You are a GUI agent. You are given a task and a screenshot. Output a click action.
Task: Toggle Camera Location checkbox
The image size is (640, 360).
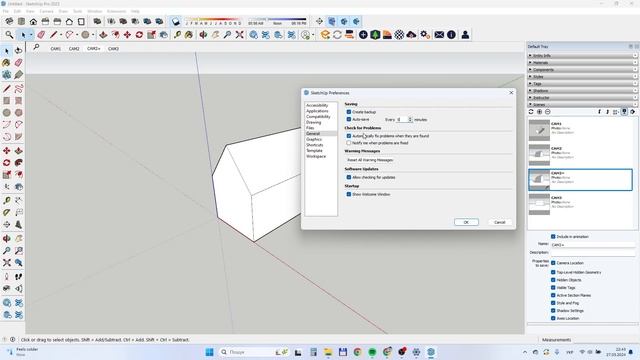553,263
